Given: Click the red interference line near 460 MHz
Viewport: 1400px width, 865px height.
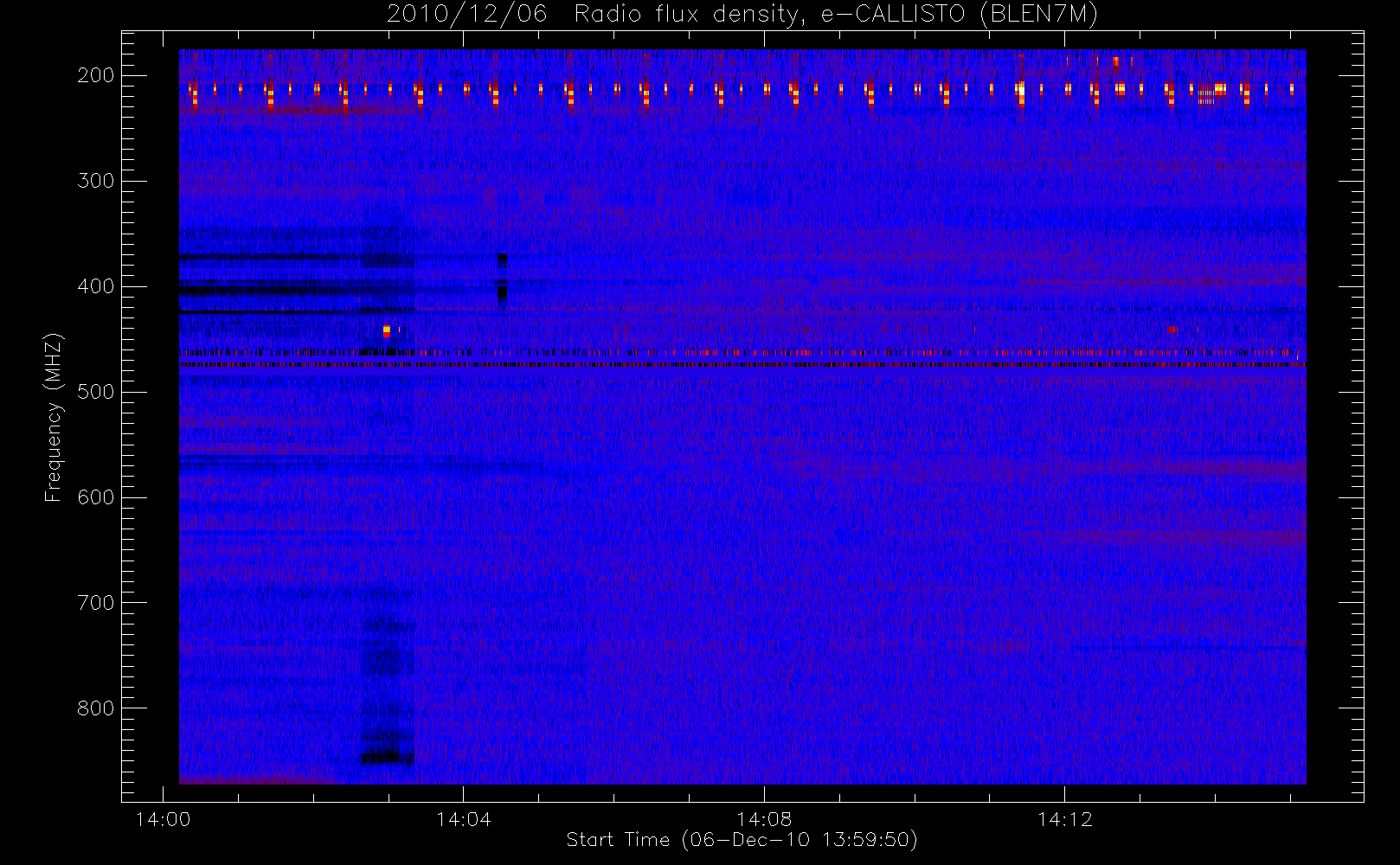Looking at the screenshot, I should (x=742, y=353).
